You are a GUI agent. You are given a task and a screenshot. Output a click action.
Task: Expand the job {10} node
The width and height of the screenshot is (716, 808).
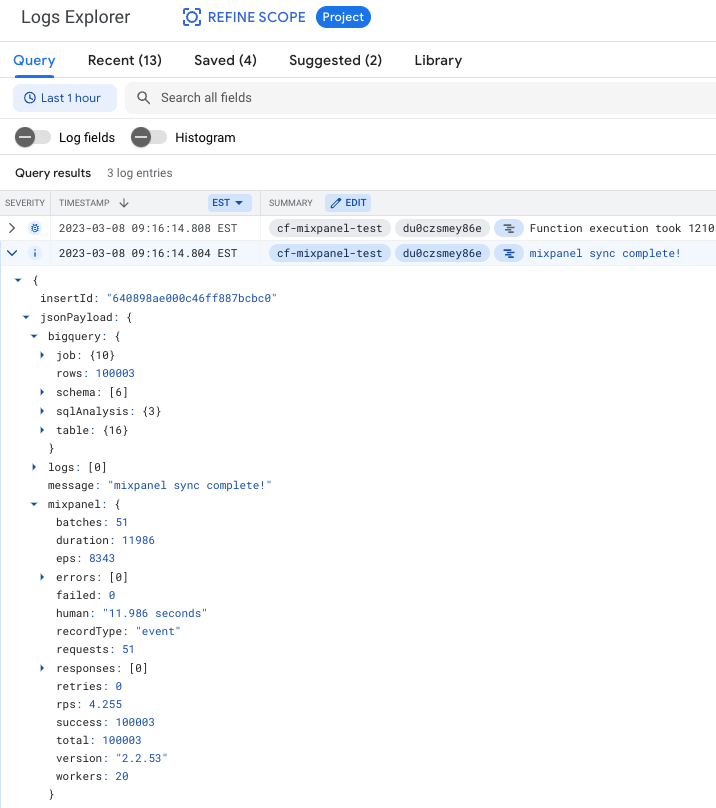42,355
